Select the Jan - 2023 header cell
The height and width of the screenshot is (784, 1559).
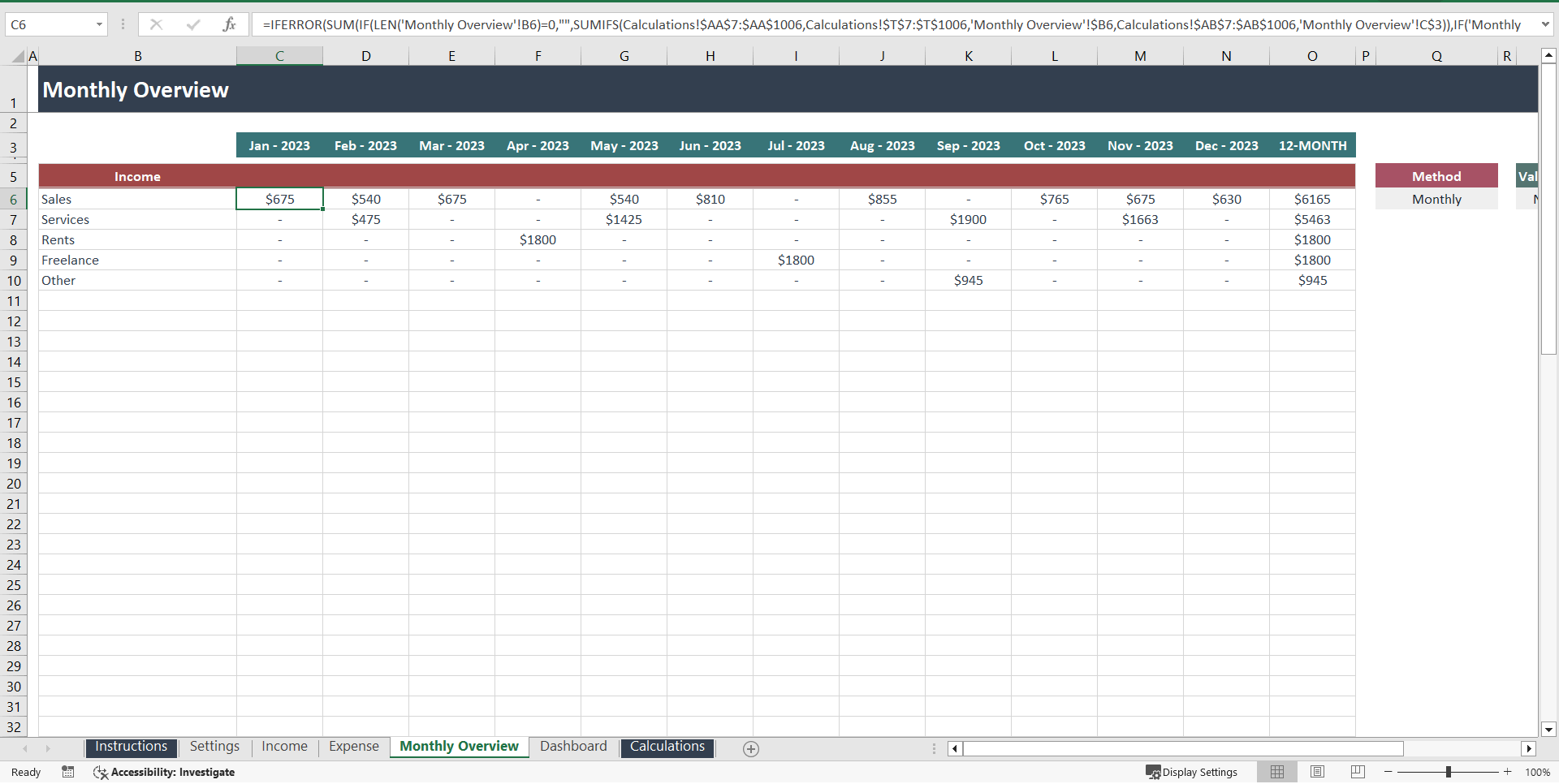[x=279, y=146]
